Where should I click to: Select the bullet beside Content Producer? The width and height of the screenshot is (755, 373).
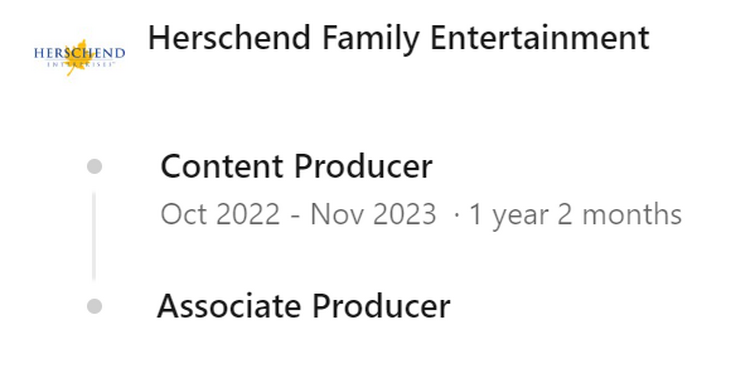94,167
